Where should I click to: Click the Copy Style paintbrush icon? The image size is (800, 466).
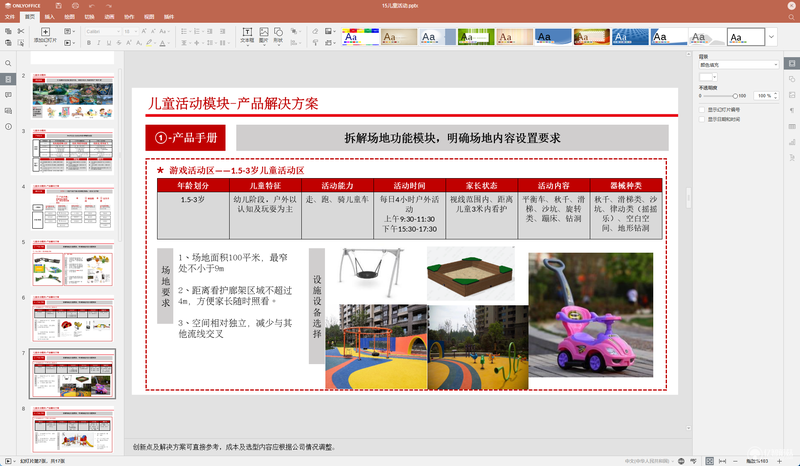click(315, 43)
